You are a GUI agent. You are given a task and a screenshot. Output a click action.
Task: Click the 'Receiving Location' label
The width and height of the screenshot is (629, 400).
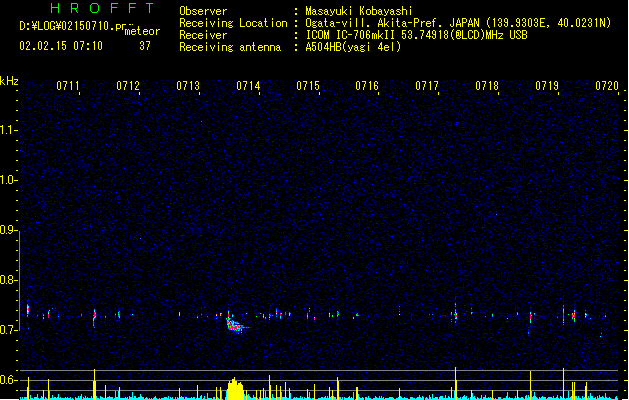(233, 23)
